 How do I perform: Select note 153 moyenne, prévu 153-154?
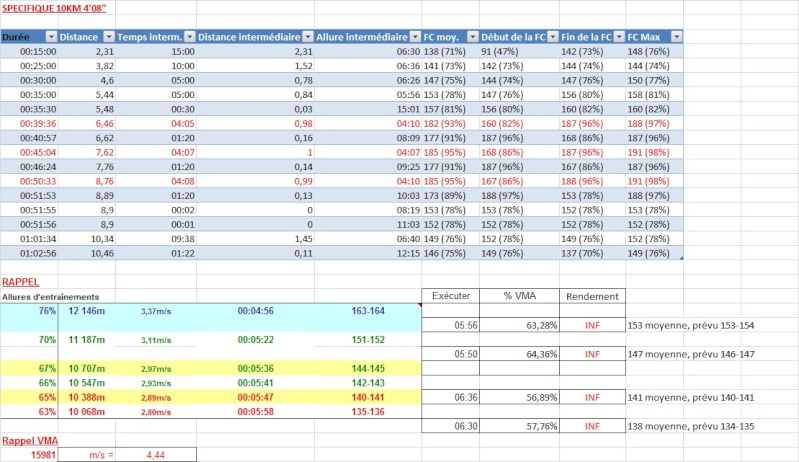690,325
